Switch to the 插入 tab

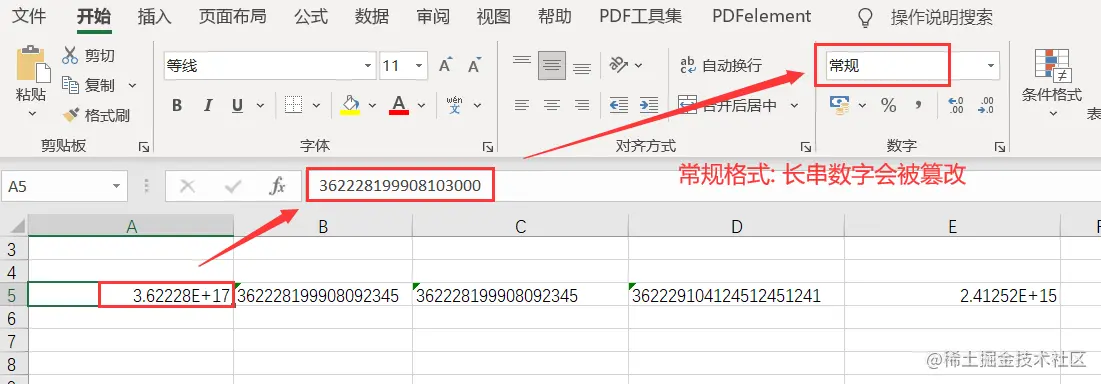pyautogui.click(x=154, y=17)
